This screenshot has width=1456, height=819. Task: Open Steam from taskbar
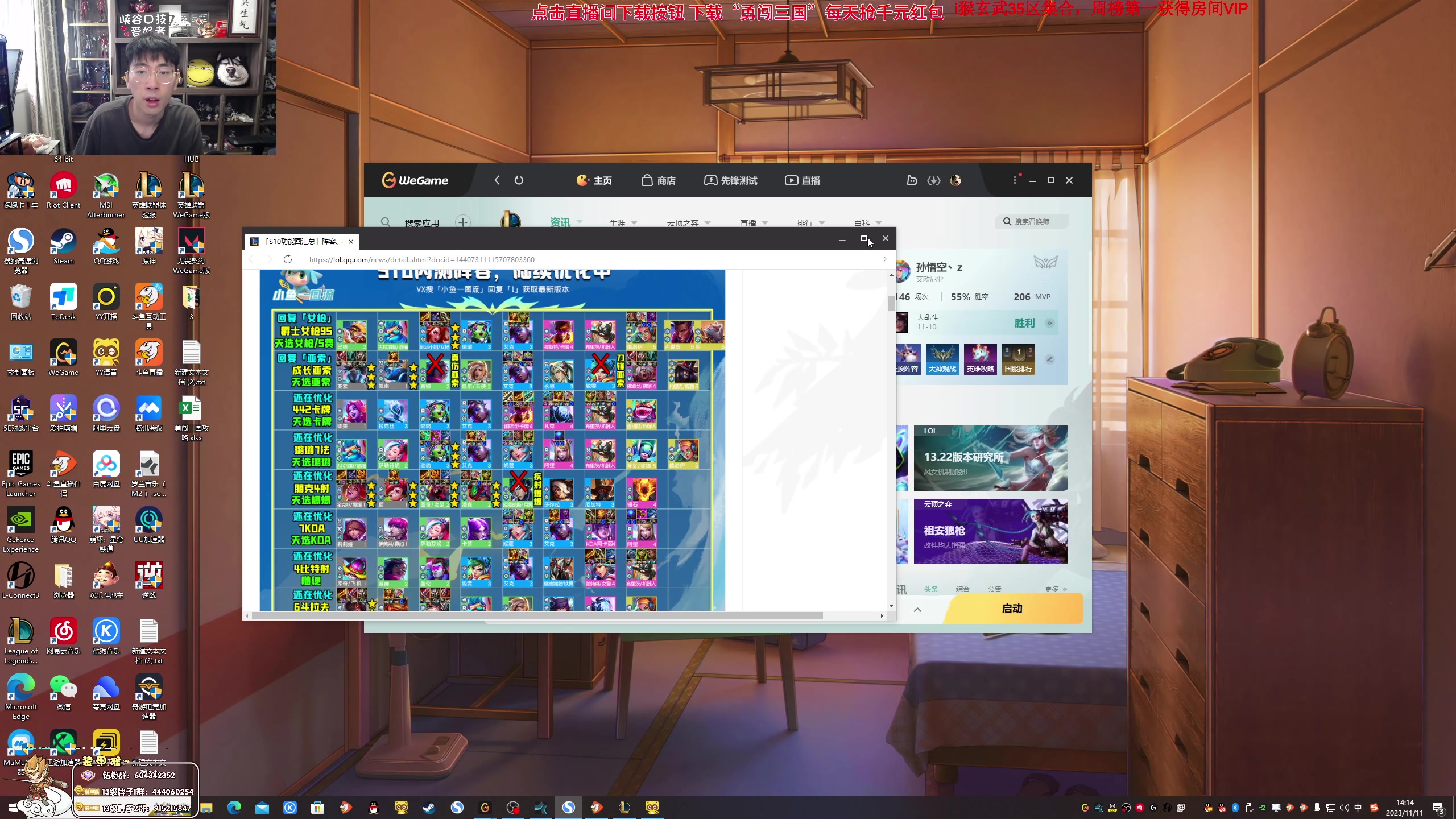click(x=429, y=808)
